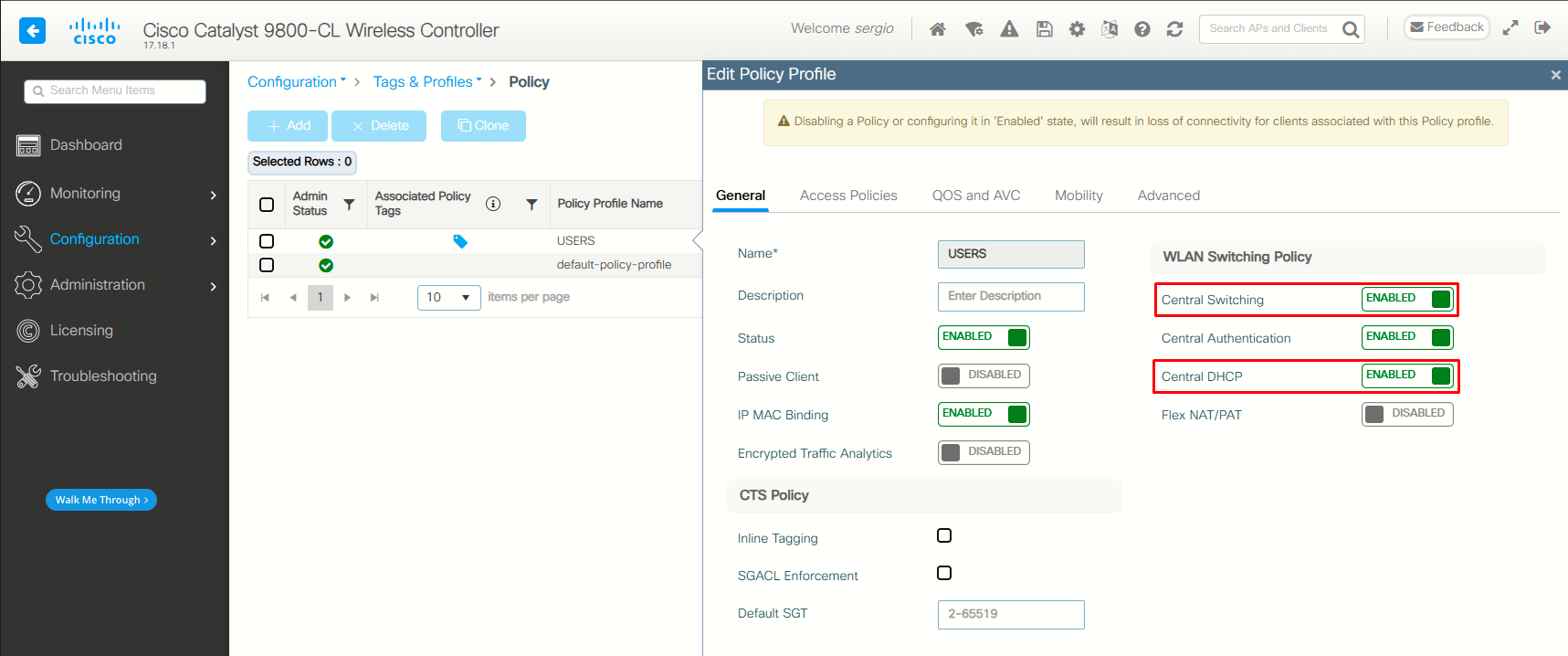Go to the first page of results
Image resolution: width=1568 pixels, height=656 pixels.
click(x=265, y=297)
